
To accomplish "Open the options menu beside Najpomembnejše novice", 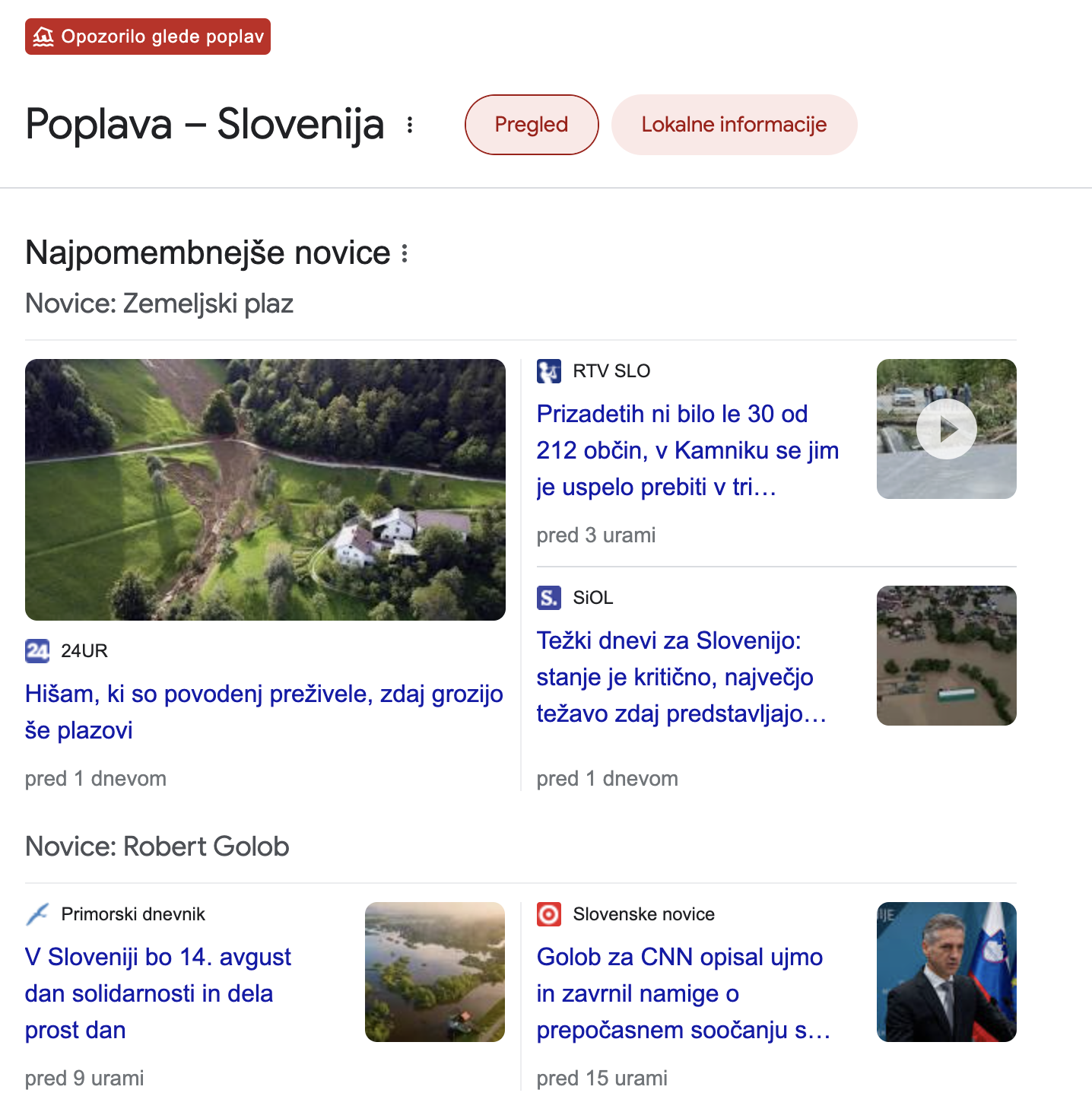I will pos(405,253).
